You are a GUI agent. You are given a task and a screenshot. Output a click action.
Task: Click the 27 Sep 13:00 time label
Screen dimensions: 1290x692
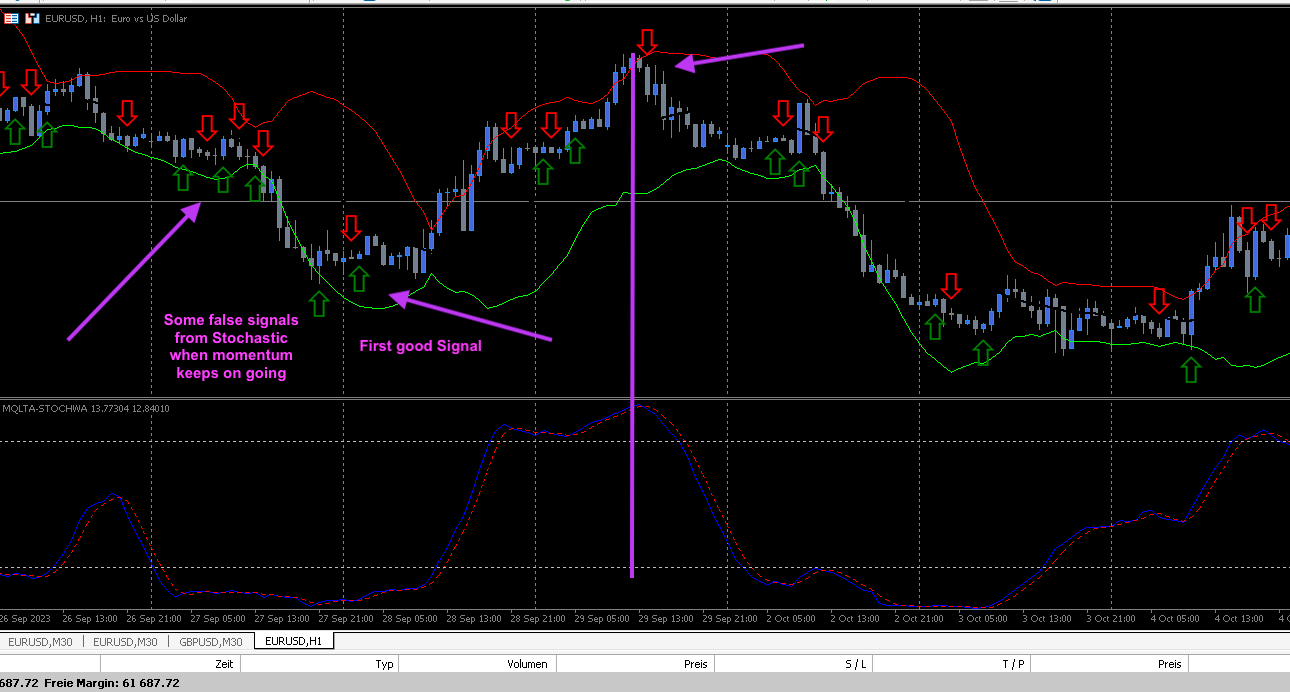point(282,619)
